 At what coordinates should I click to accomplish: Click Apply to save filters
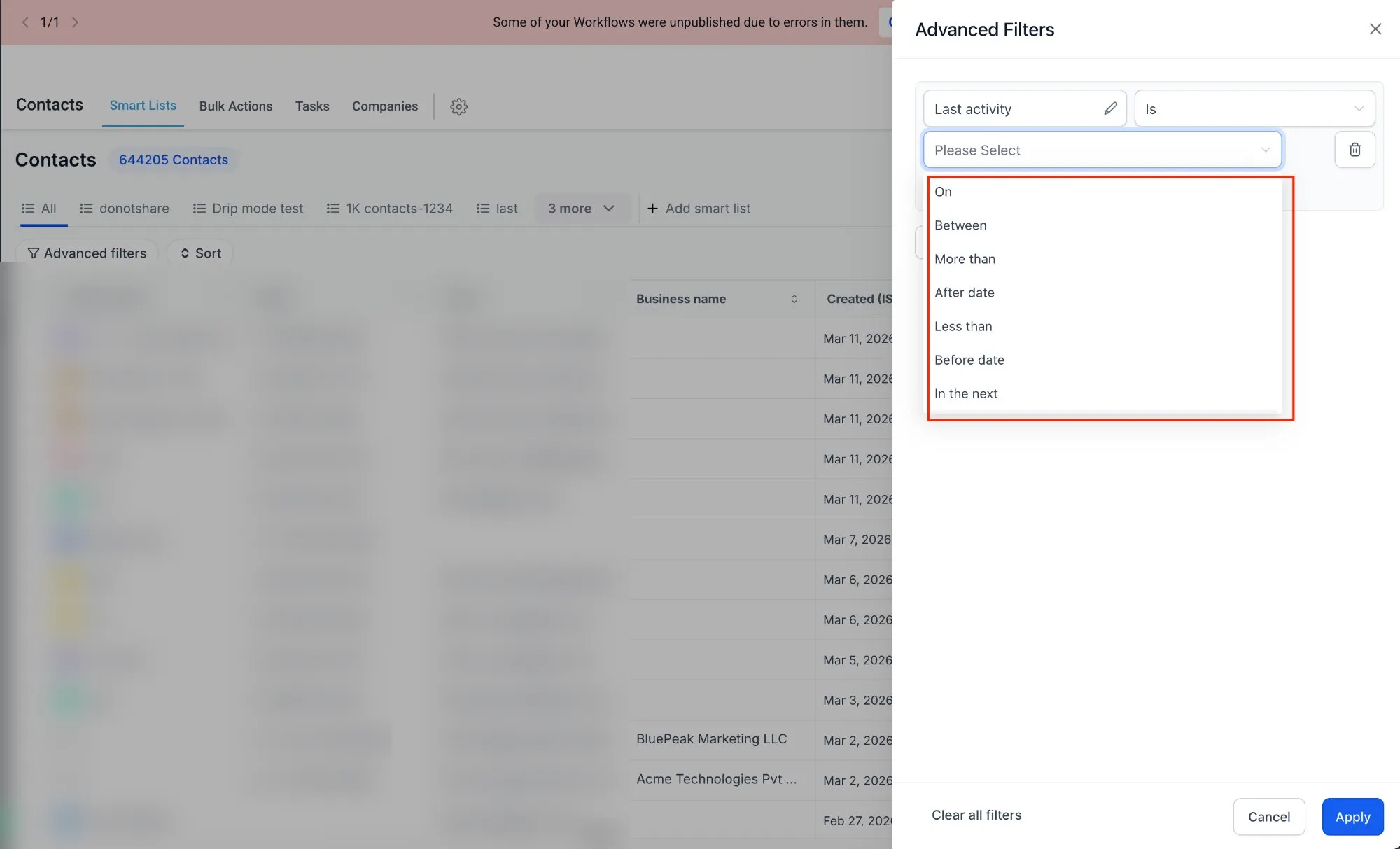point(1352,816)
